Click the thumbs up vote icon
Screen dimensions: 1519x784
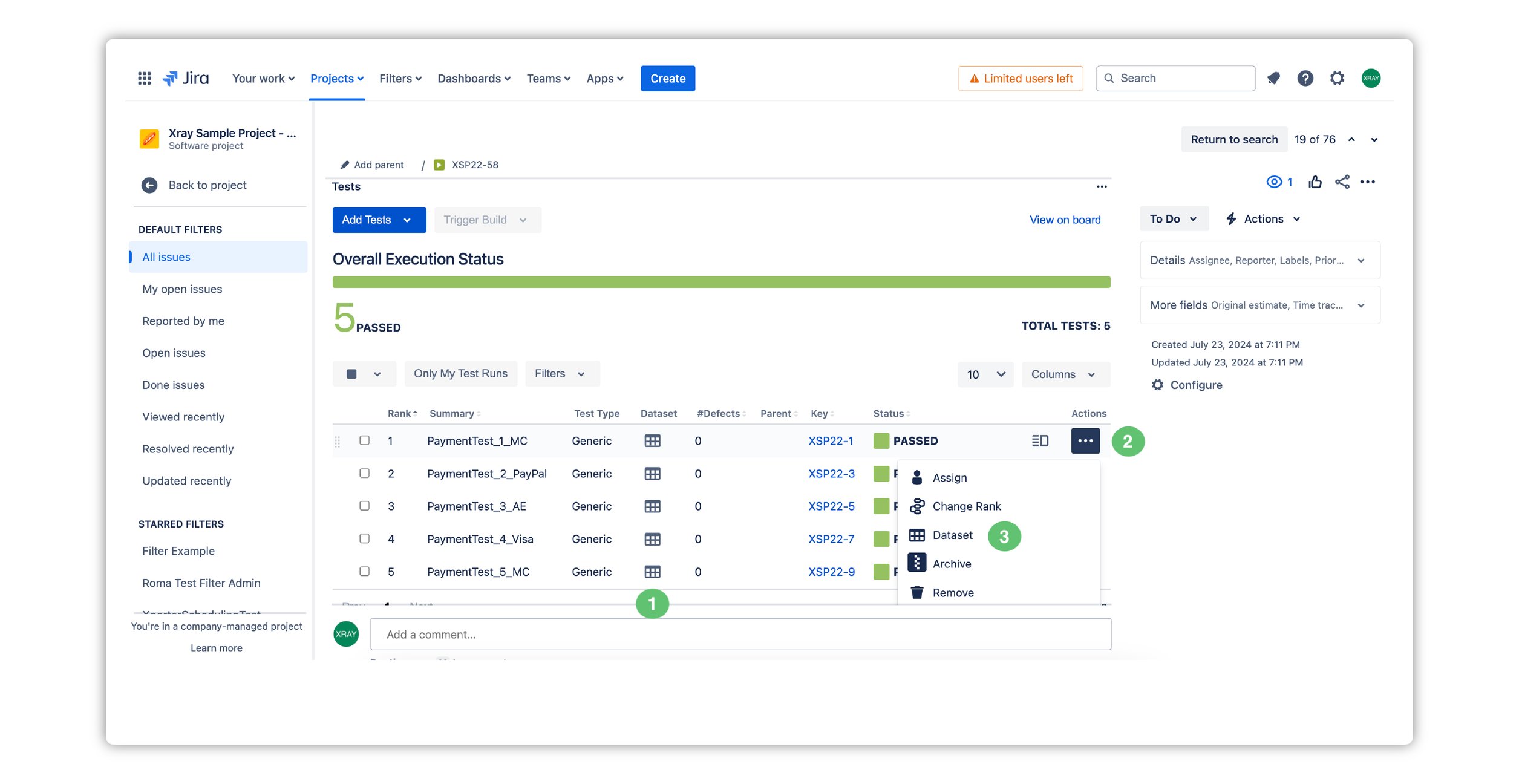[1315, 182]
